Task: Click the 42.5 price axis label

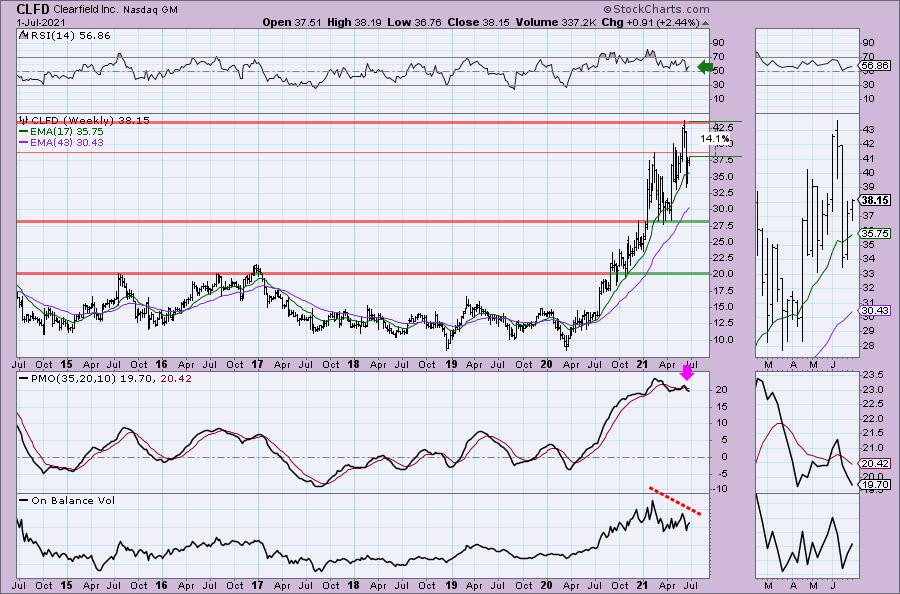Action: pyautogui.click(x=723, y=127)
